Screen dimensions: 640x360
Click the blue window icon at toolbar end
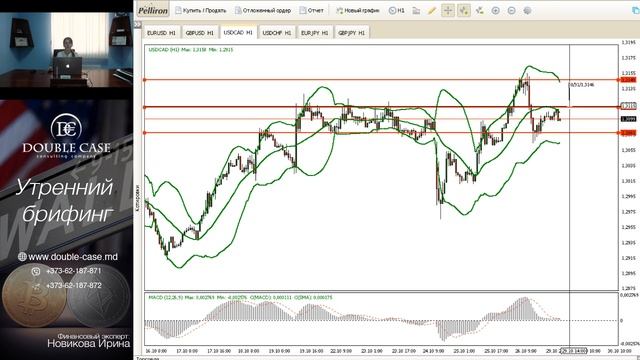click(x=635, y=11)
